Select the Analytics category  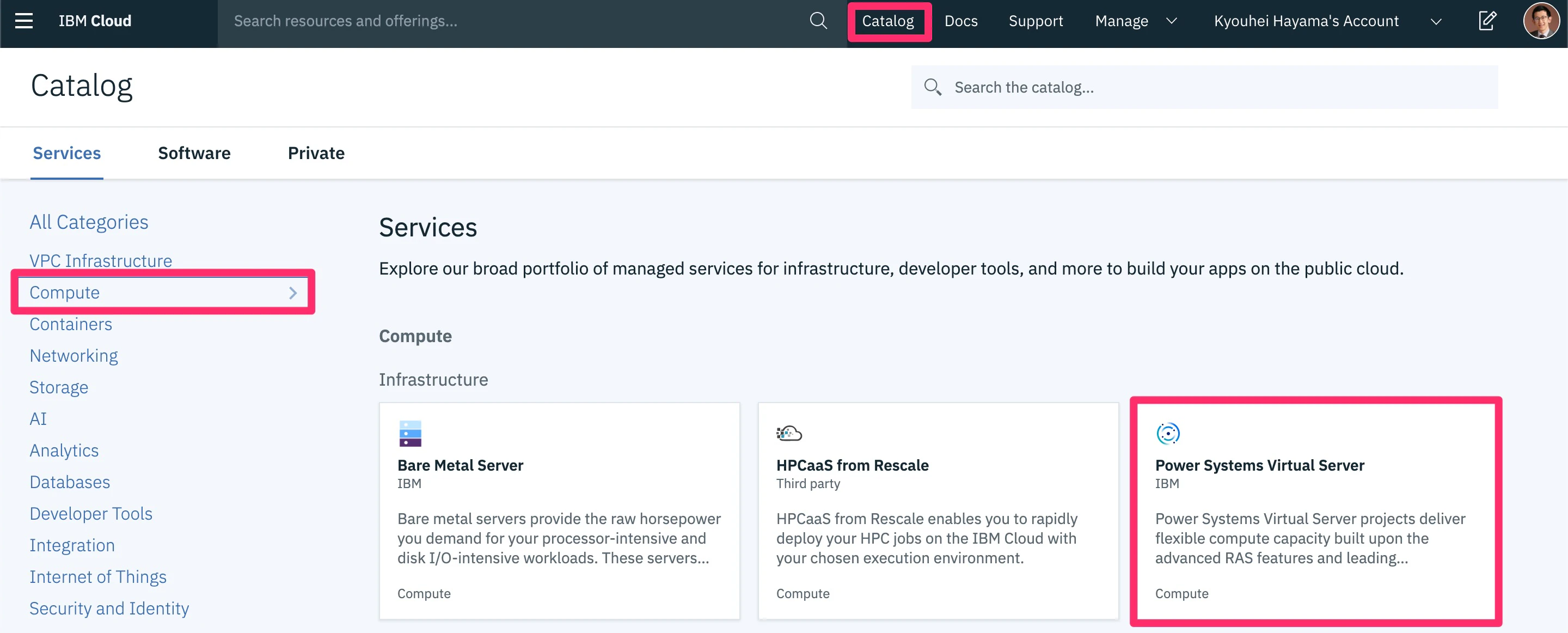pos(64,451)
